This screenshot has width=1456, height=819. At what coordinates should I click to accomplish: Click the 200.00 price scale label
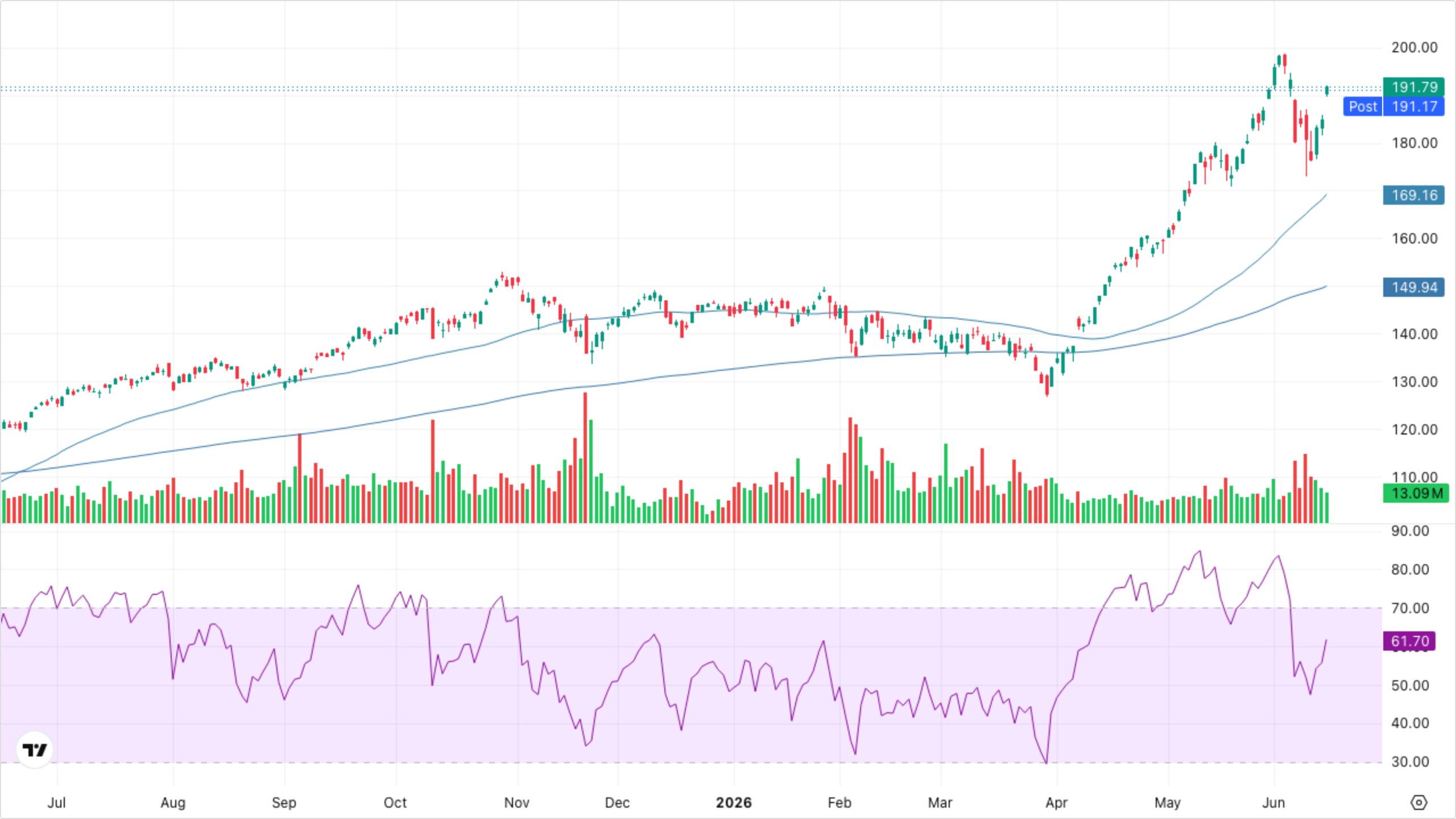[x=1414, y=47]
